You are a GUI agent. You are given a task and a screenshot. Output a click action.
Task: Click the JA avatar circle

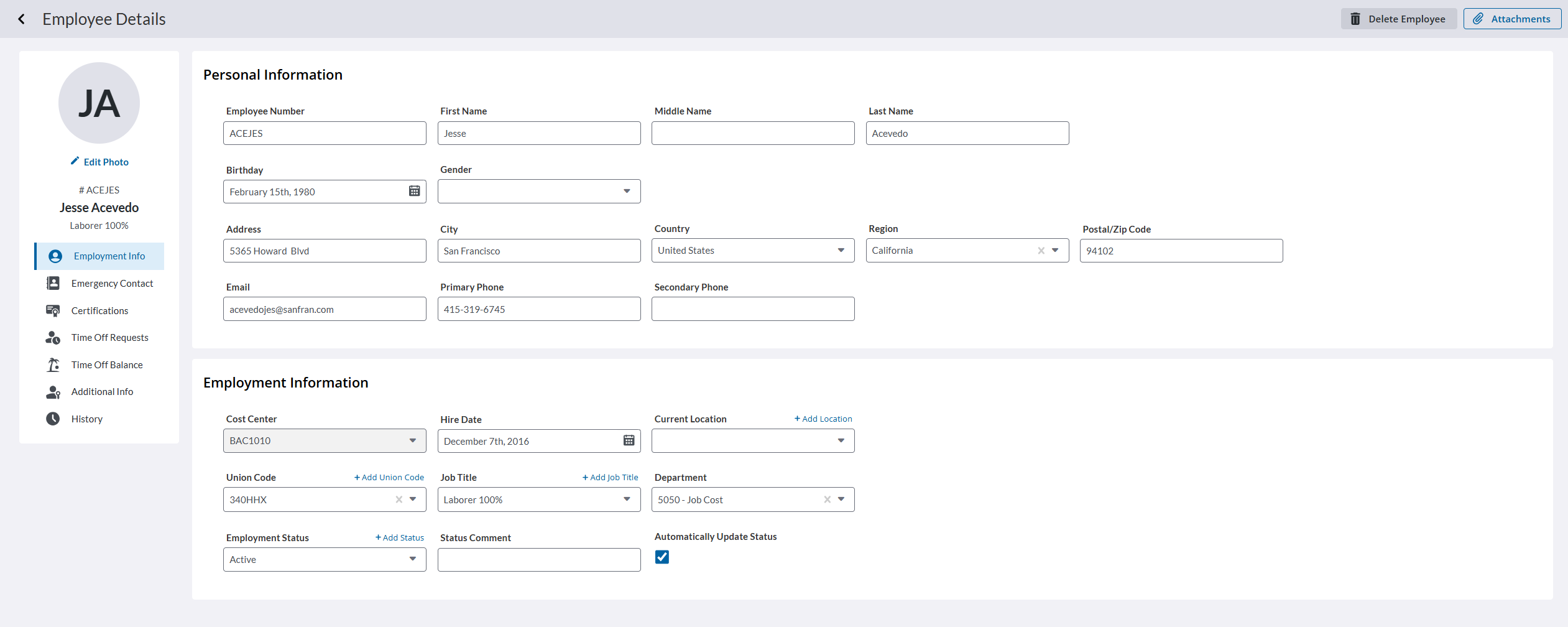[x=99, y=103]
